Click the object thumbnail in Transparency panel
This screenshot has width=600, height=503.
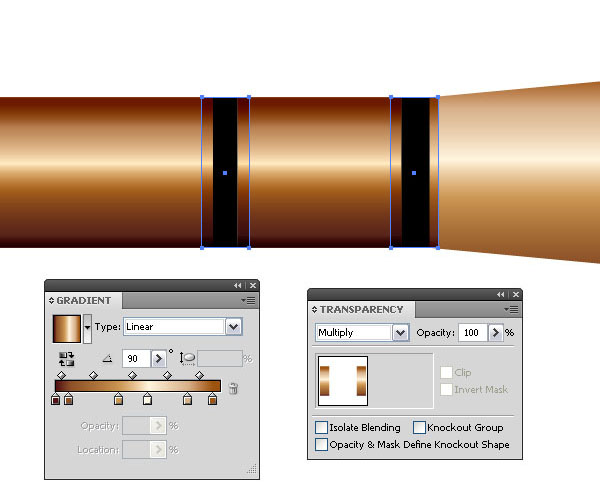click(x=343, y=381)
